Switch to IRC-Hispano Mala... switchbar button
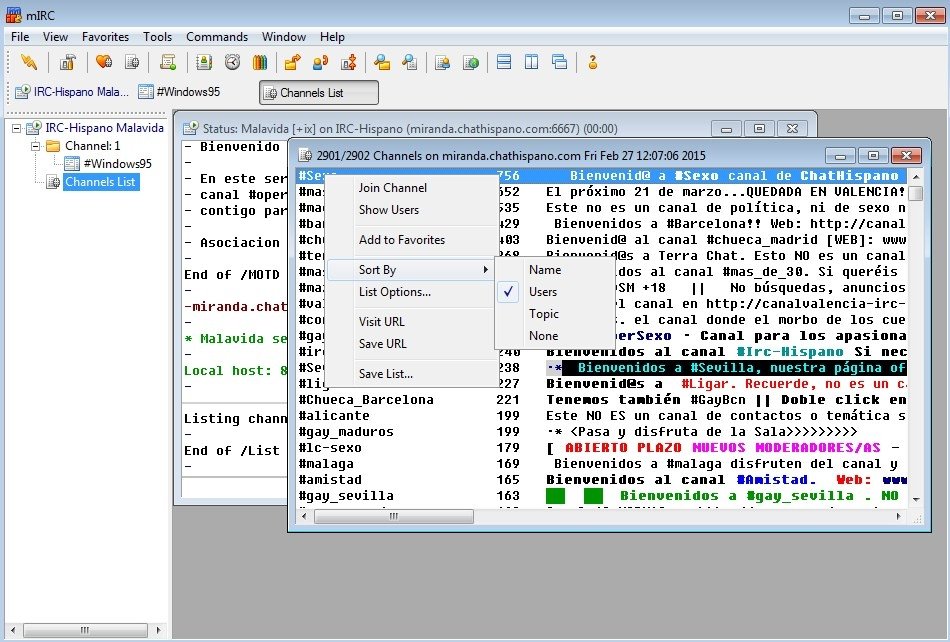The width and height of the screenshot is (950, 642). tap(72, 92)
